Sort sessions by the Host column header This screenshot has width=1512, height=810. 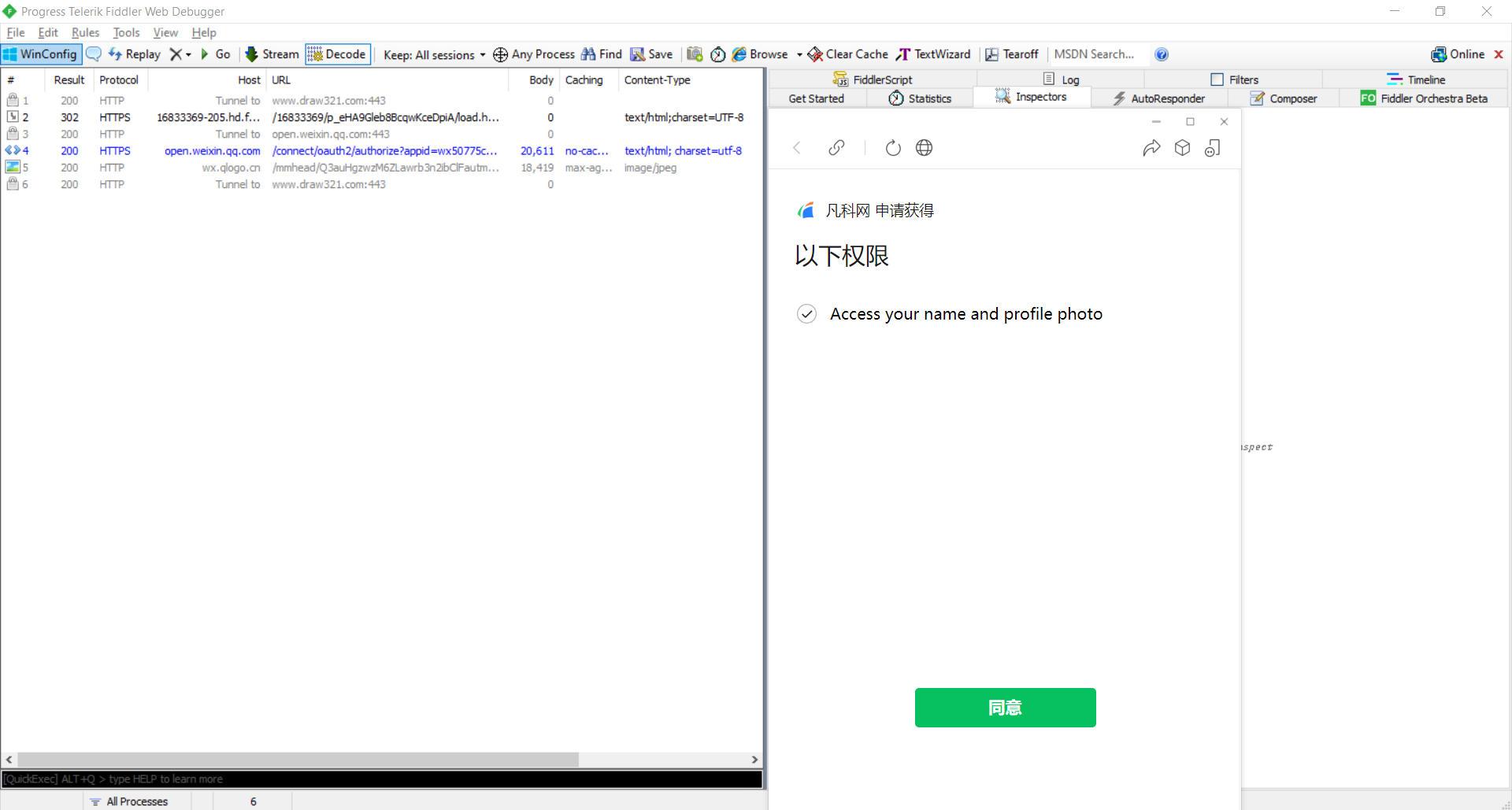click(206, 80)
